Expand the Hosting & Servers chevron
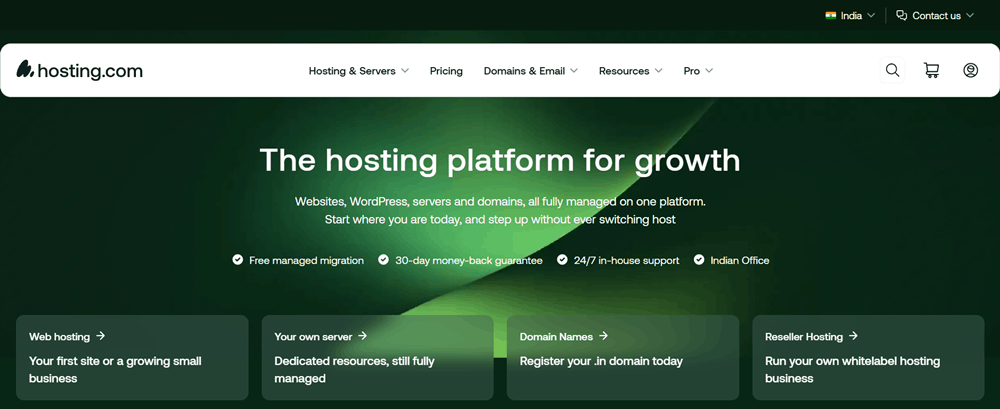 (x=405, y=71)
